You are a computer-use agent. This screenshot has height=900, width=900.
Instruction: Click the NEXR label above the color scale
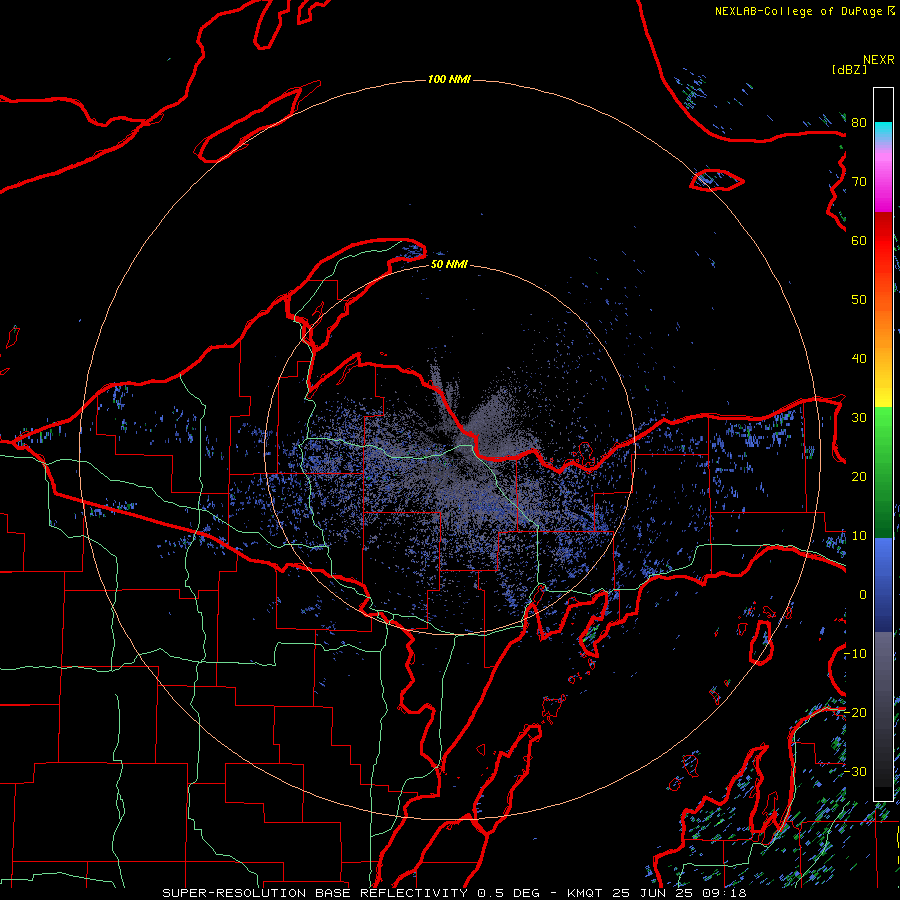(x=879, y=60)
